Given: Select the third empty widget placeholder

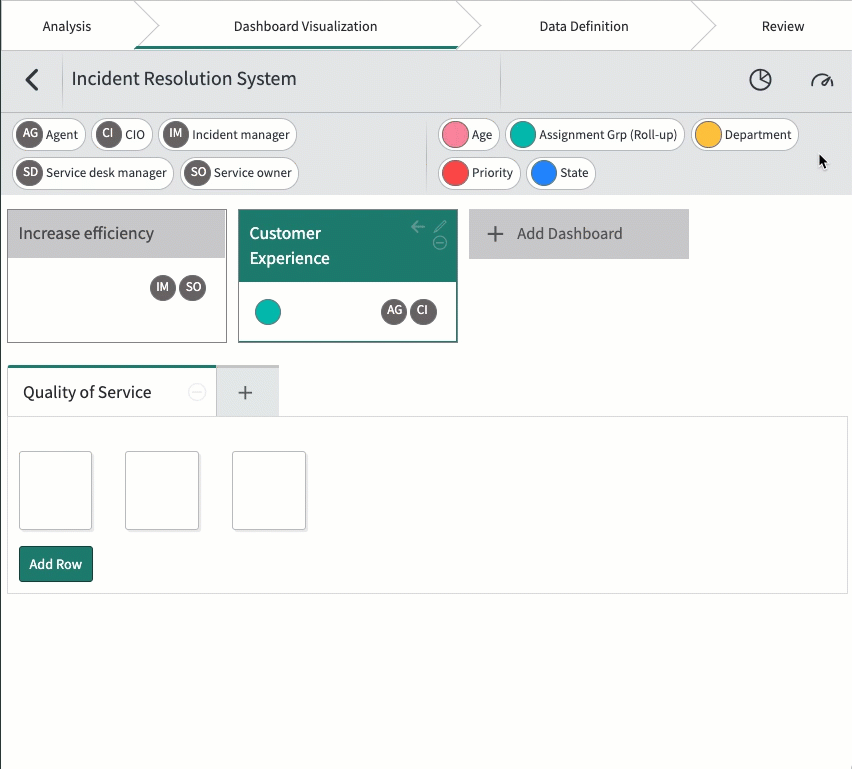Looking at the screenshot, I should (x=269, y=490).
